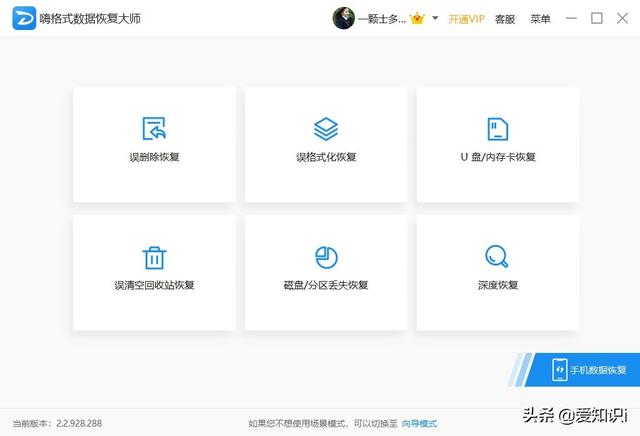Click the VIP crown icon beside username

coord(419,18)
